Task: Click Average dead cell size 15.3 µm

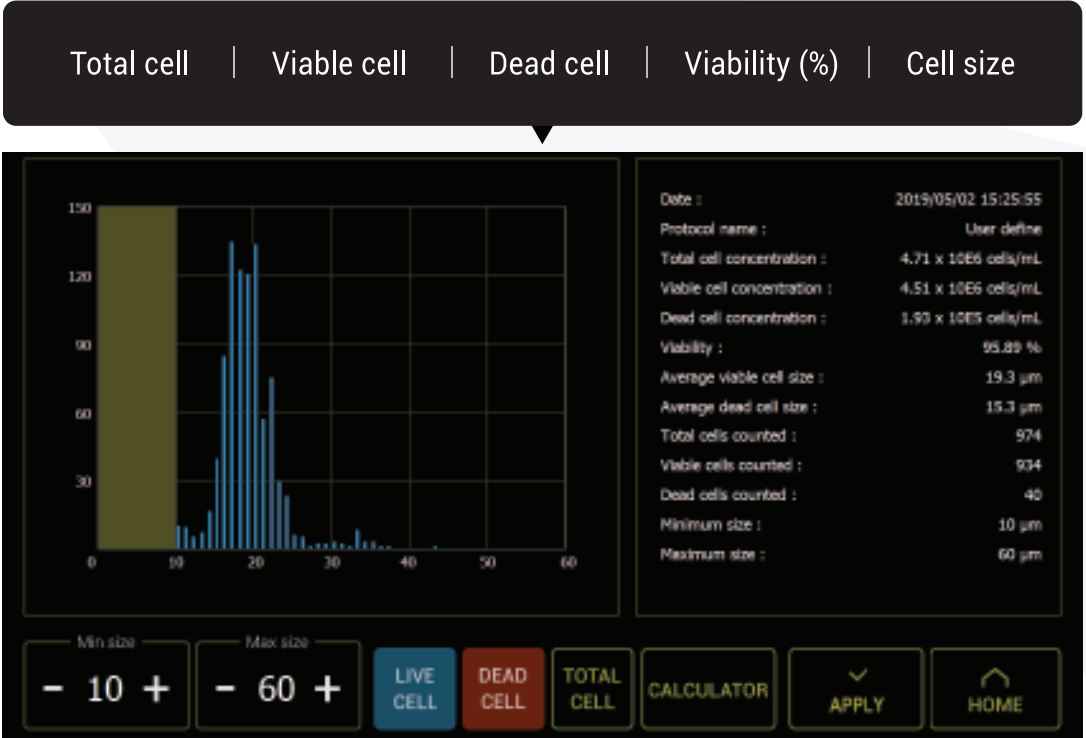Action: click(1013, 407)
